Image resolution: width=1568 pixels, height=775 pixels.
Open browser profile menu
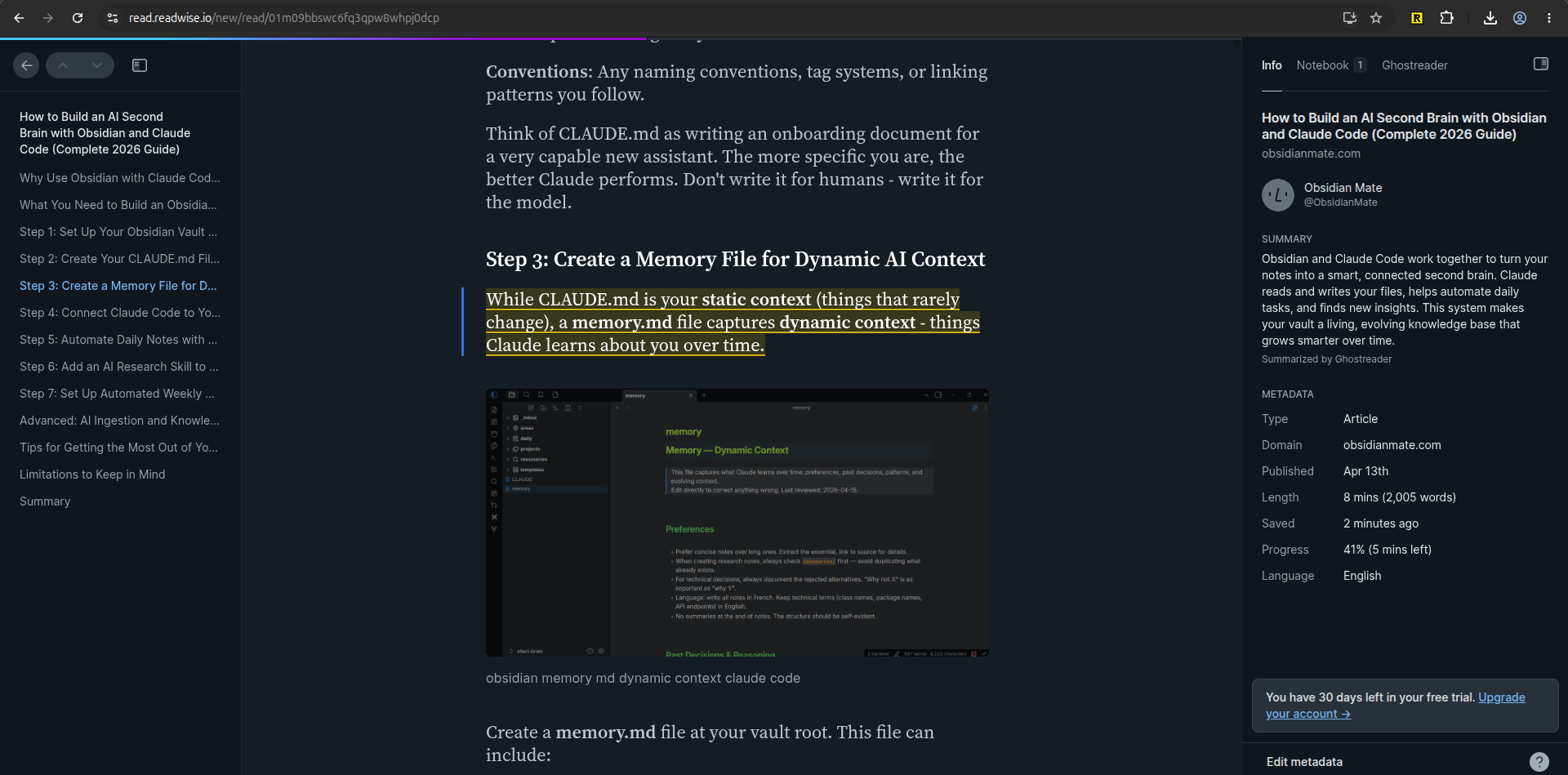(1520, 18)
